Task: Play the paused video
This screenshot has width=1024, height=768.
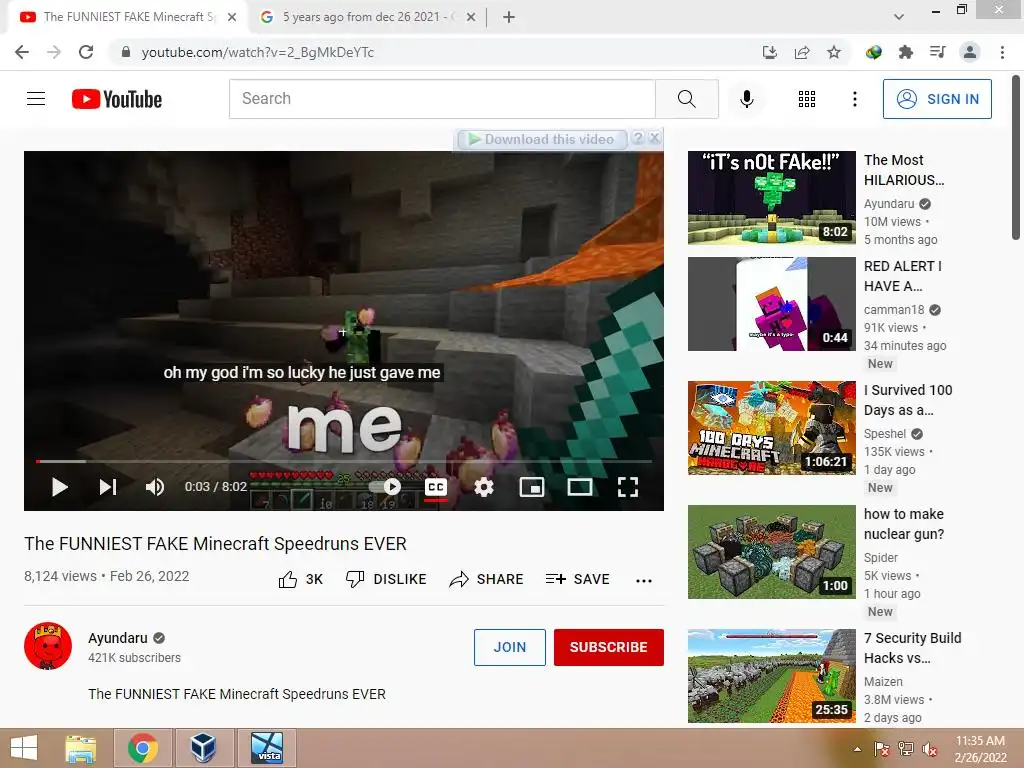Action: point(59,487)
